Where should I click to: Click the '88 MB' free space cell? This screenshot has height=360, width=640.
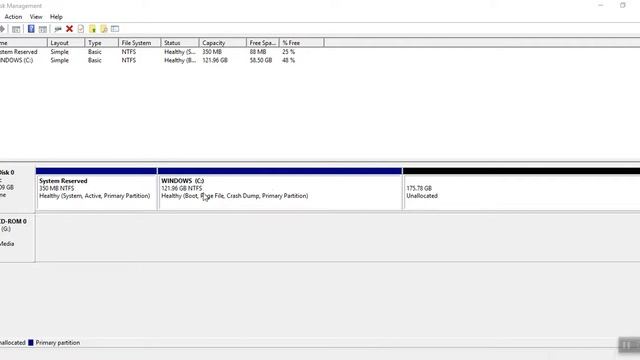(258, 52)
